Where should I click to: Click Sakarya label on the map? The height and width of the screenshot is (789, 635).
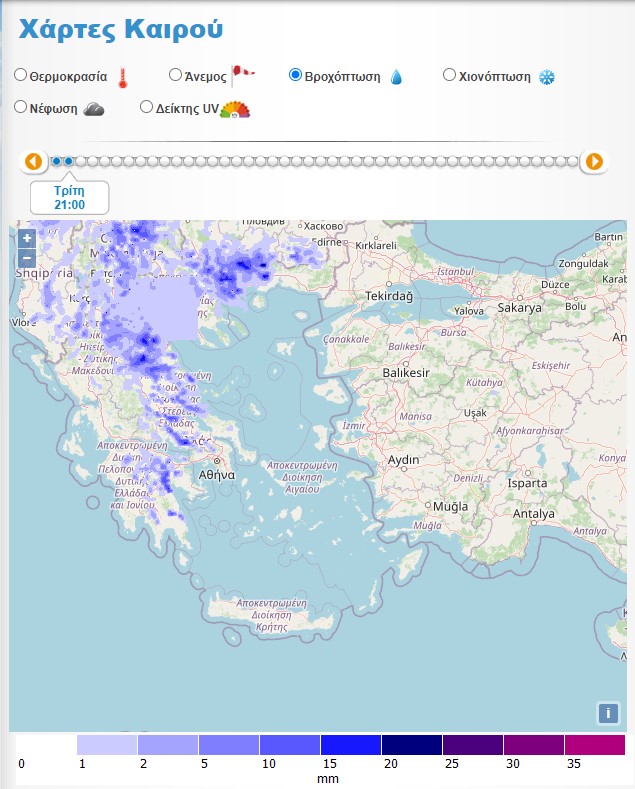coord(520,307)
